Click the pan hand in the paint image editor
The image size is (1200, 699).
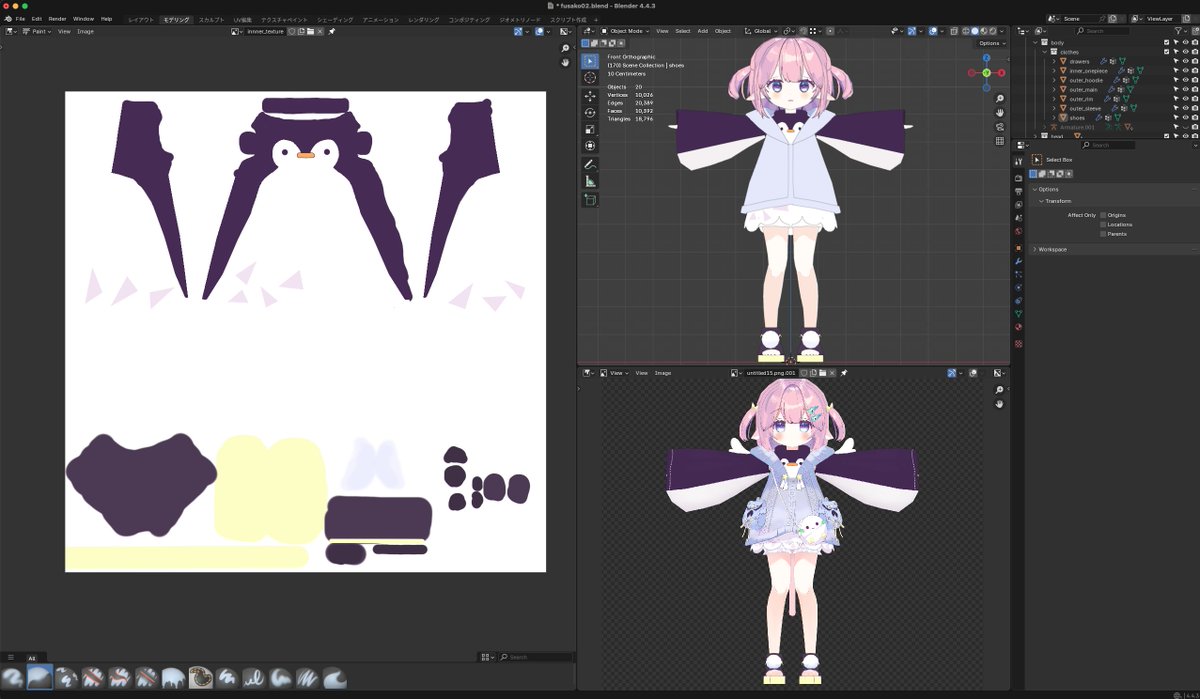click(x=566, y=62)
